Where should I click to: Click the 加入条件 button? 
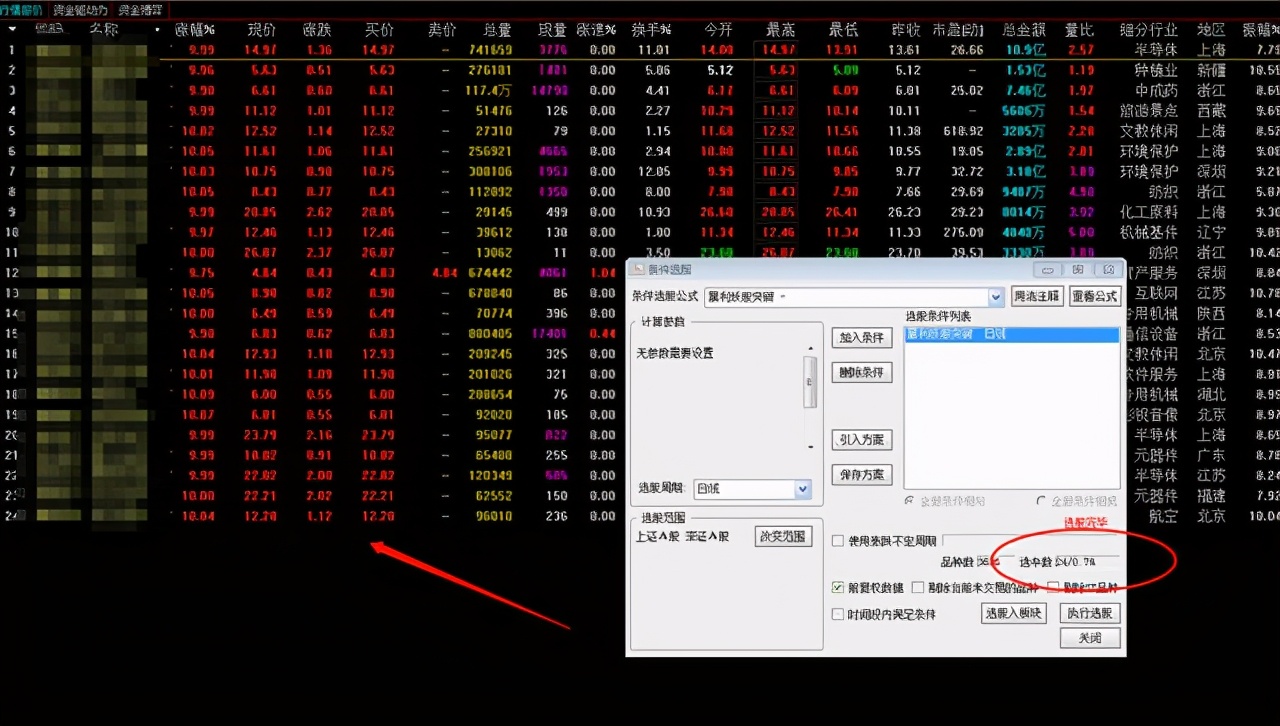coord(862,338)
